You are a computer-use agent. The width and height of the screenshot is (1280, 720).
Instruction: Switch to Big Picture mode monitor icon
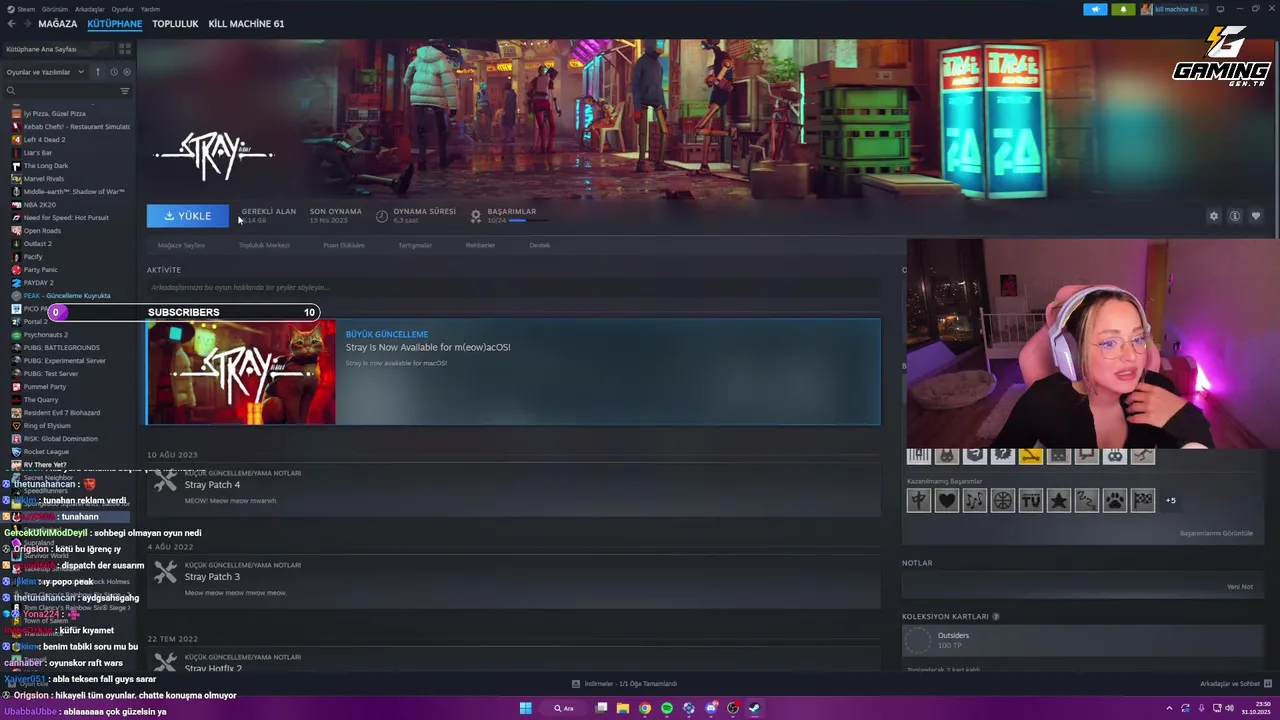point(1220,9)
